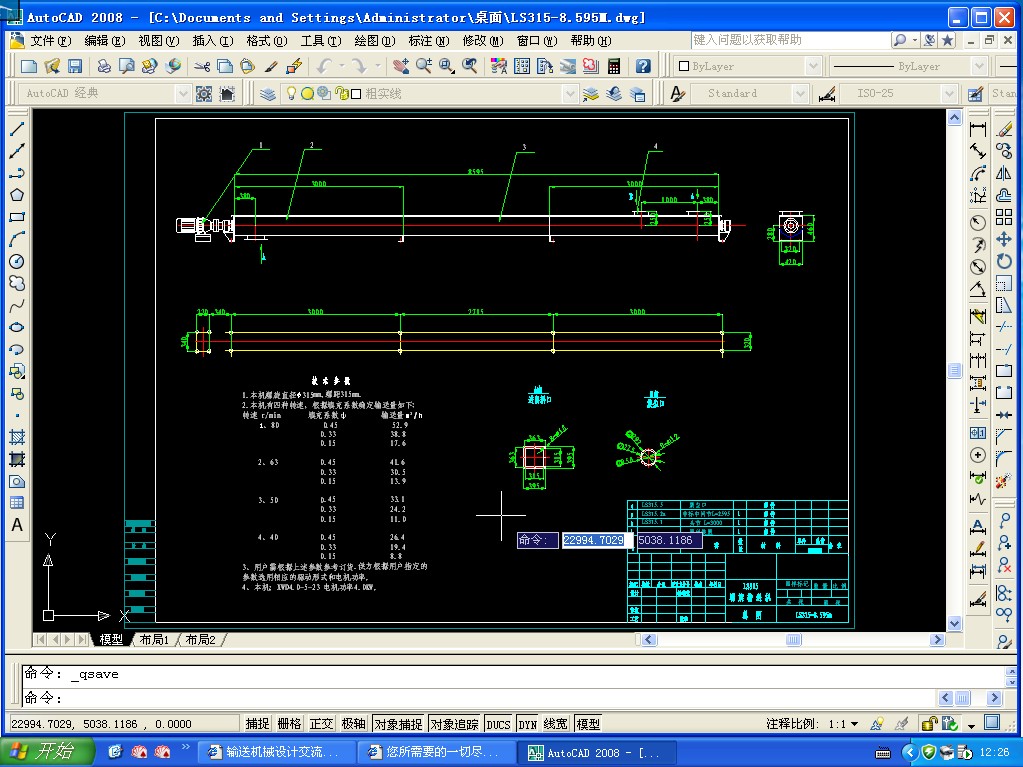Switch to the 布局1 layout tab
Screen dimensions: 1023x767
coord(153,640)
